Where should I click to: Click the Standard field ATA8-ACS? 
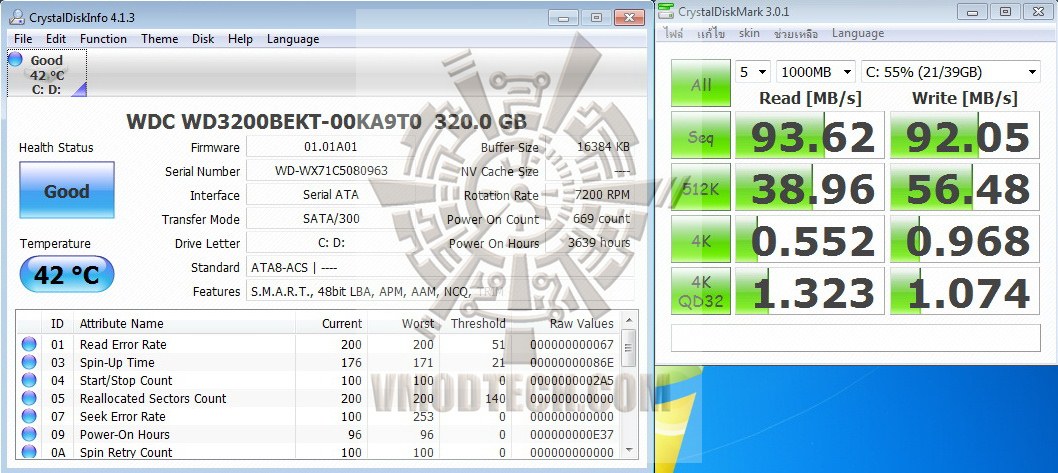(440, 267)
